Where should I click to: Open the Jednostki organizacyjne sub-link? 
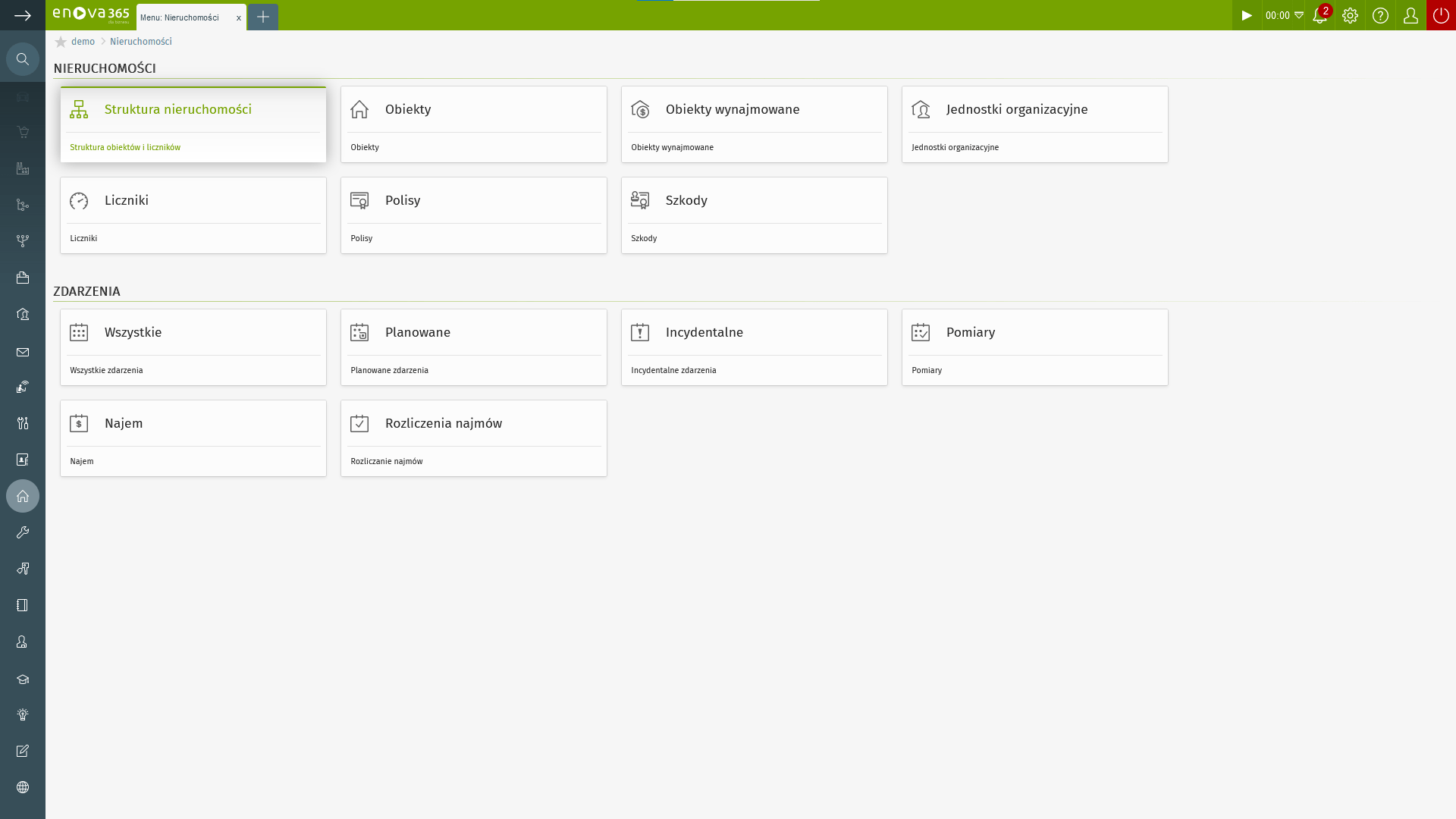point(955,147)
